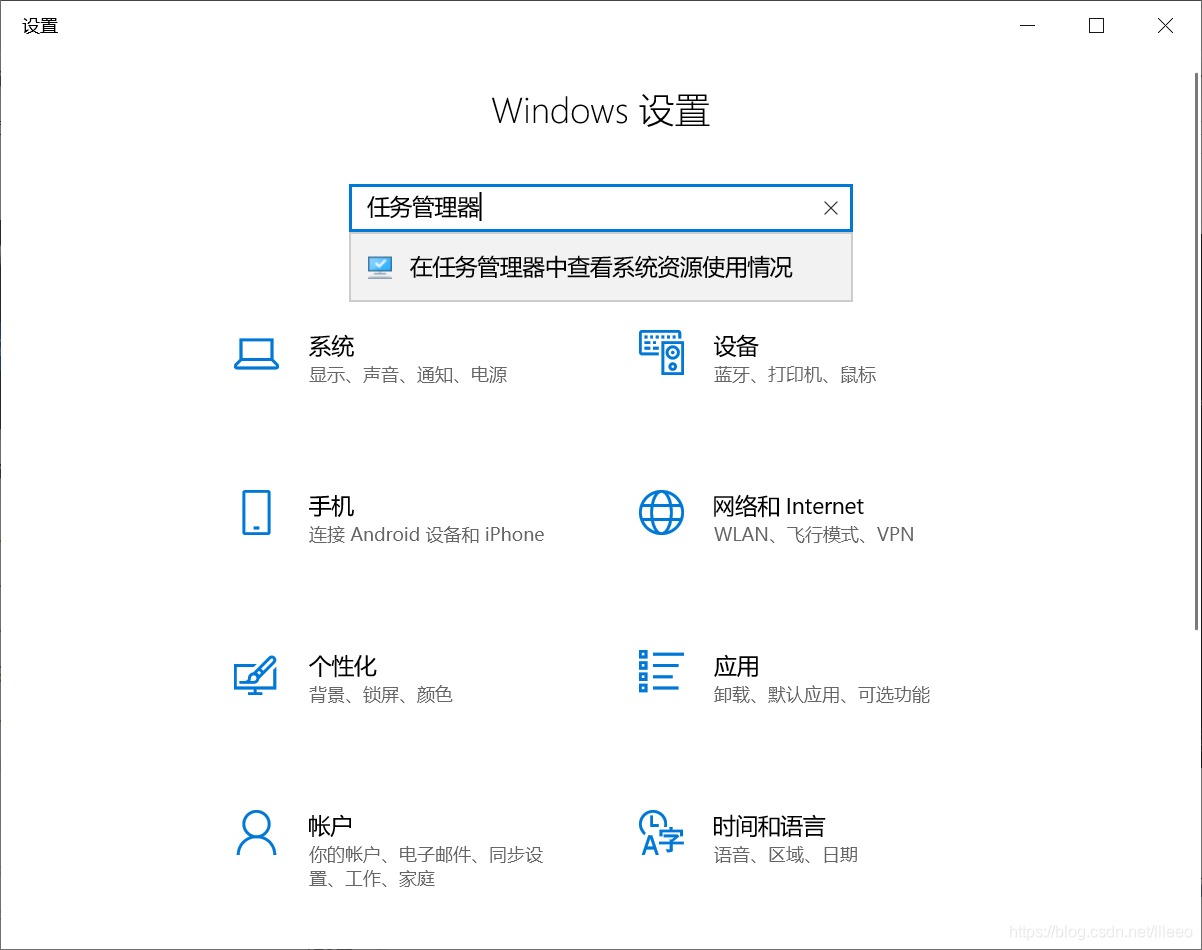Close the 设置 window

point(1165,26)
